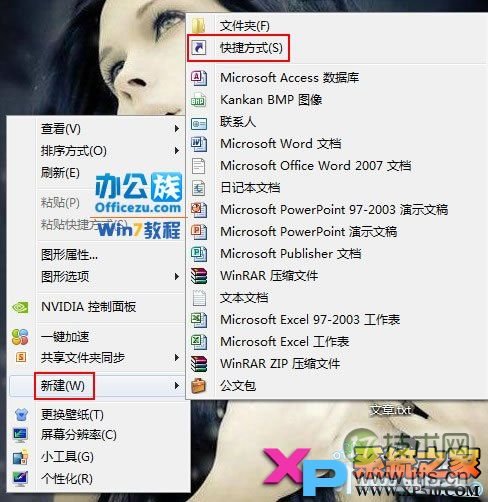Click the WinRAR 压缩文件 books icon
This screenshot has width=488, height=502.
pos(199,276)
